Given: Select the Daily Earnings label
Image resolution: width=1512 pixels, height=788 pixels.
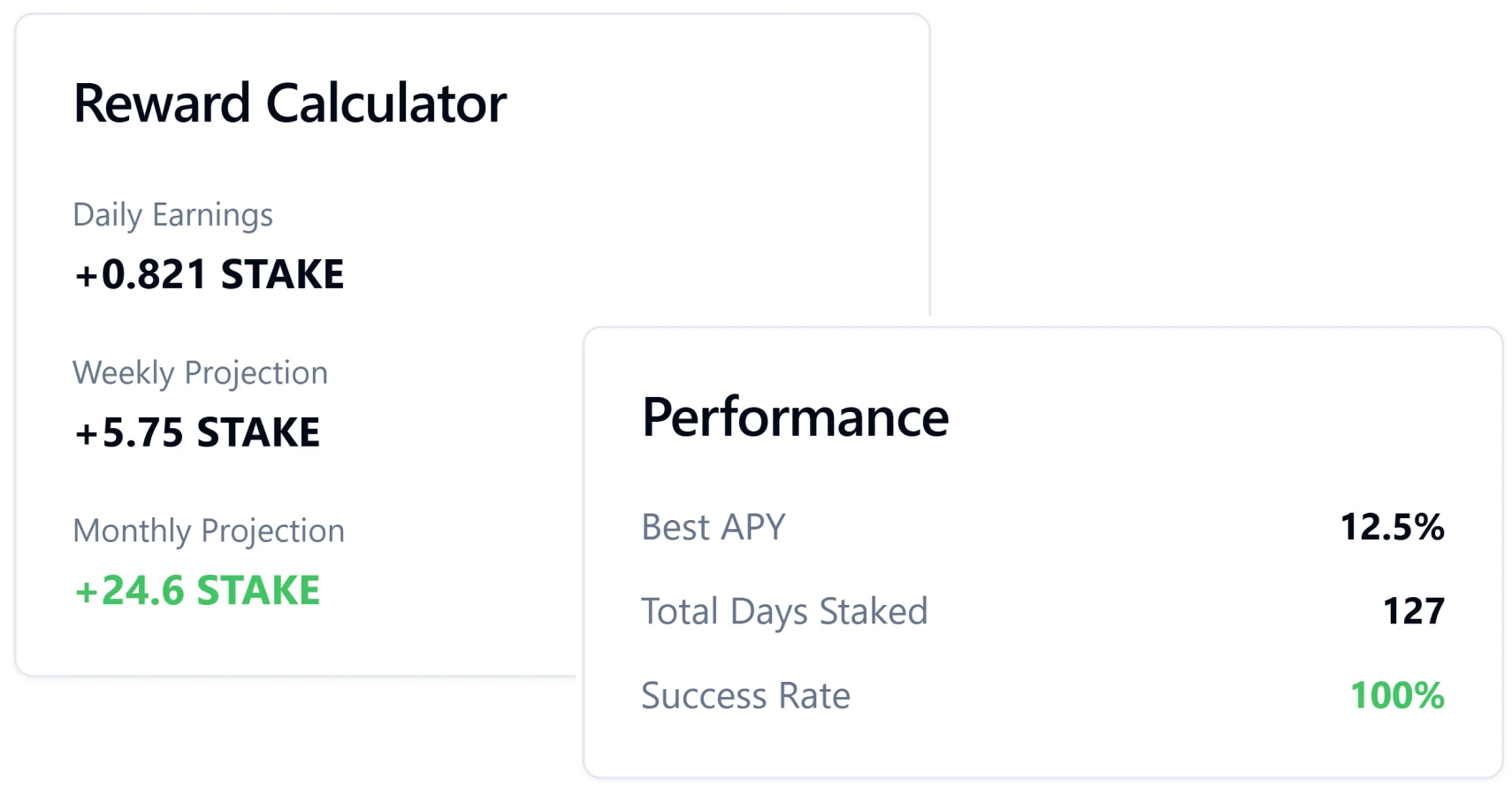Looking at the screenshot, I should (172, 215).
